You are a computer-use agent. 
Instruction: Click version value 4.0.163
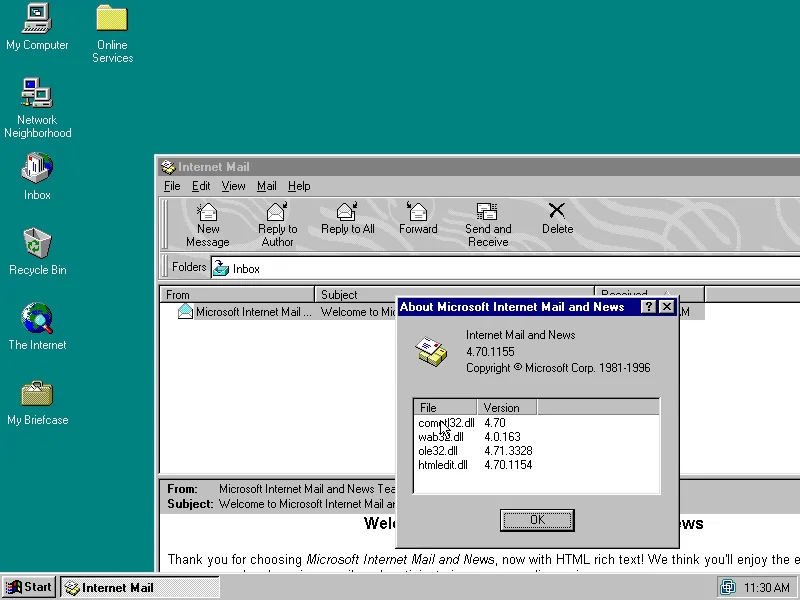coord(503,437)
